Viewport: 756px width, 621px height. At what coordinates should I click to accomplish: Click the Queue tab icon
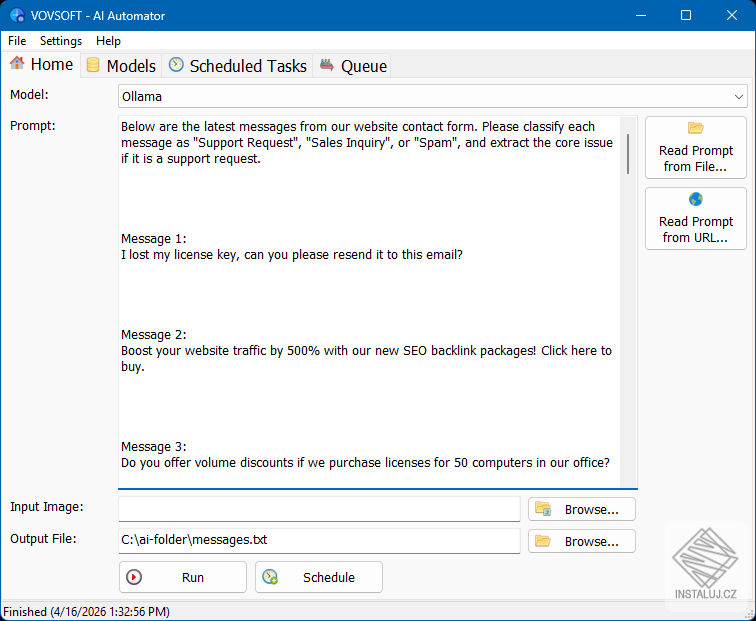(x=327, y=65)
